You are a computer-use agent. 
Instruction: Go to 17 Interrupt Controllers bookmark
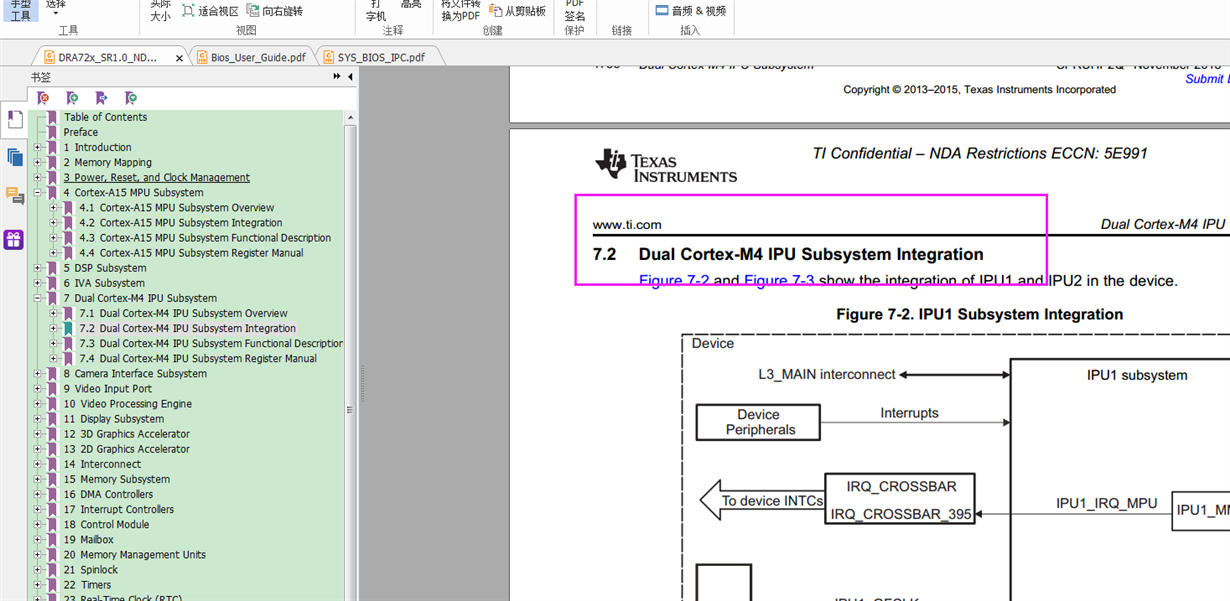(119, 509)
